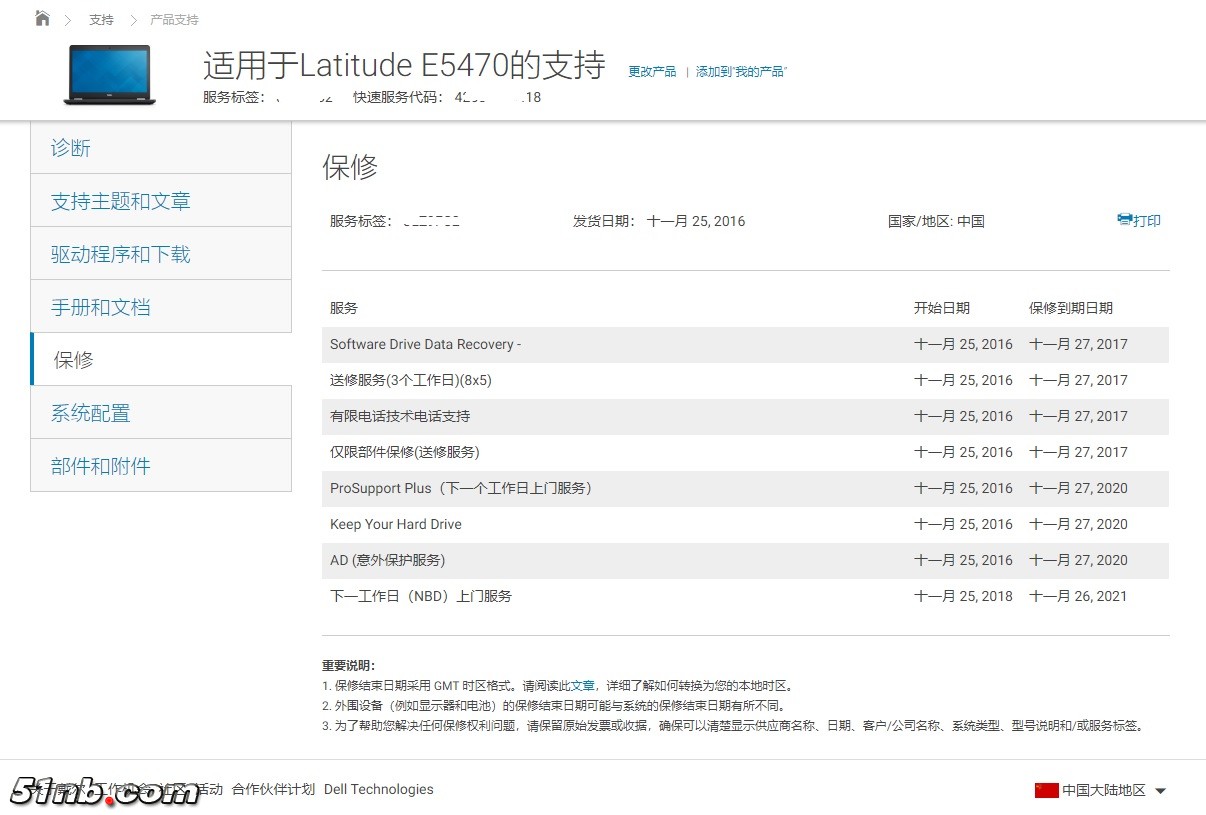Click the China flag icon in the footer
The height and width of the screenshot is (815, 1206).
(1046, 790)
